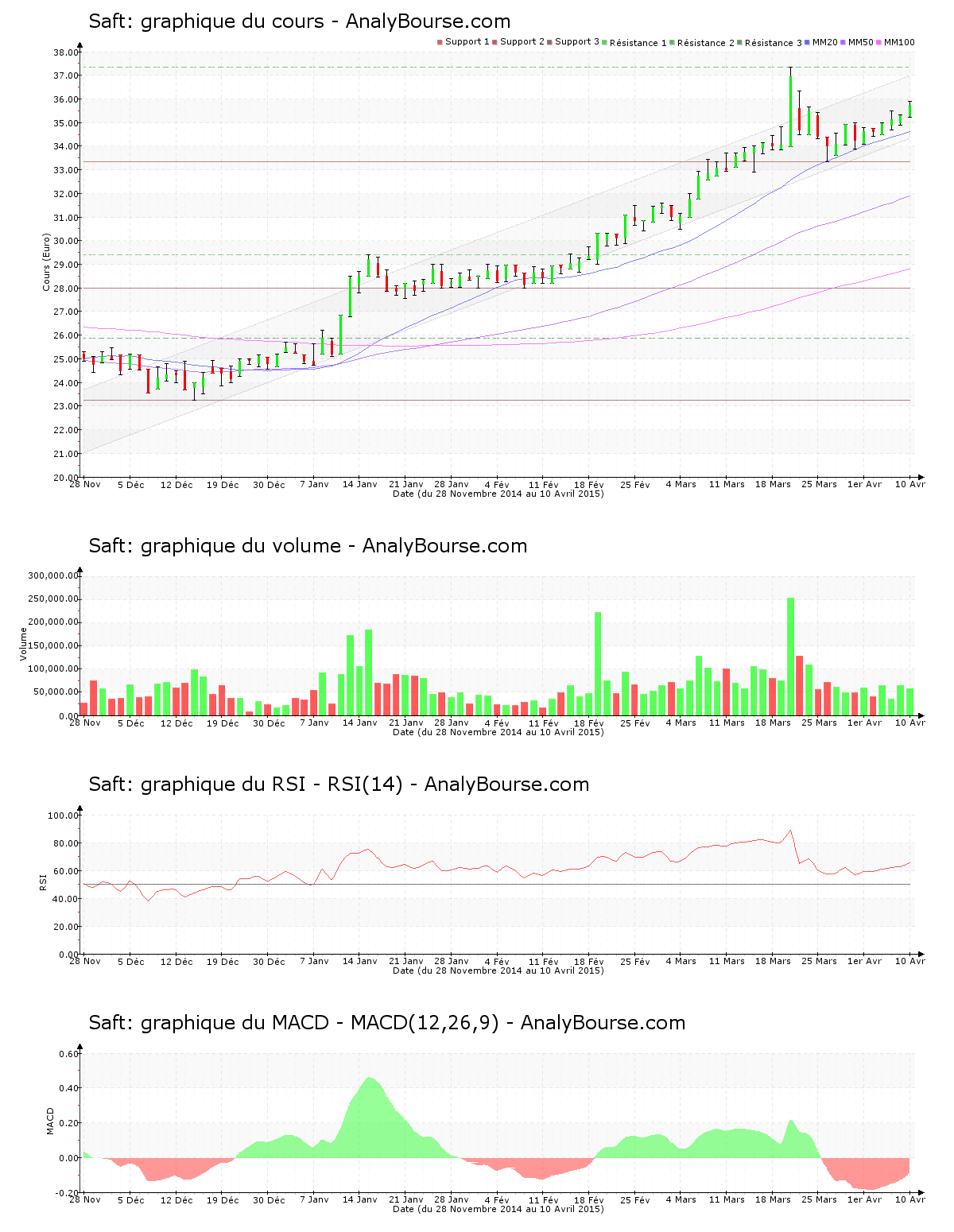954x1232 pixels.
Task: Click the 'Saft: graphique du MACD' title
Action: [x=387, y=1023]
